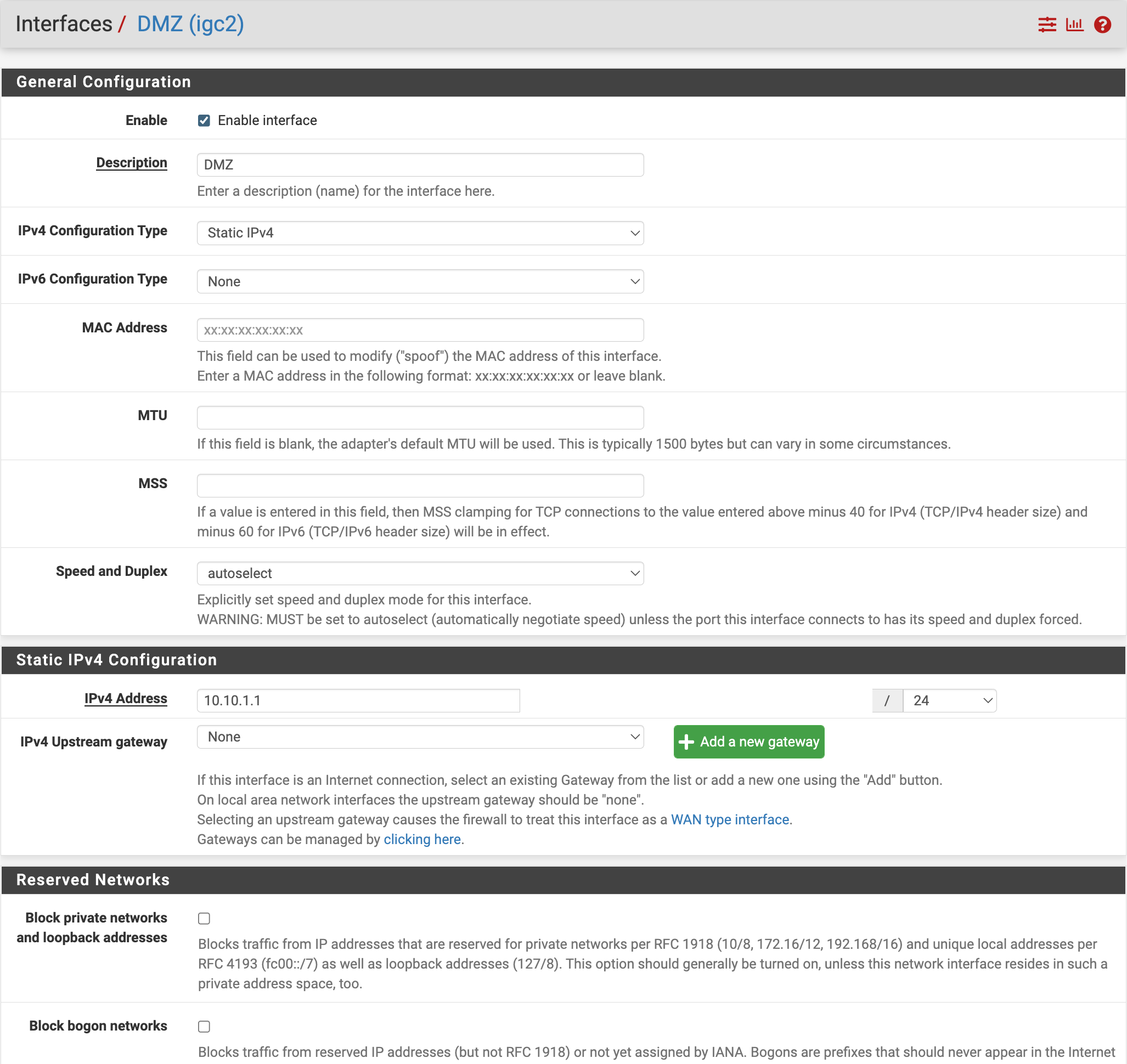Check the Block bogon networks box
Viewport: 1127px width, 1064px height.
pyautogui.click(x=204, y=1027)
